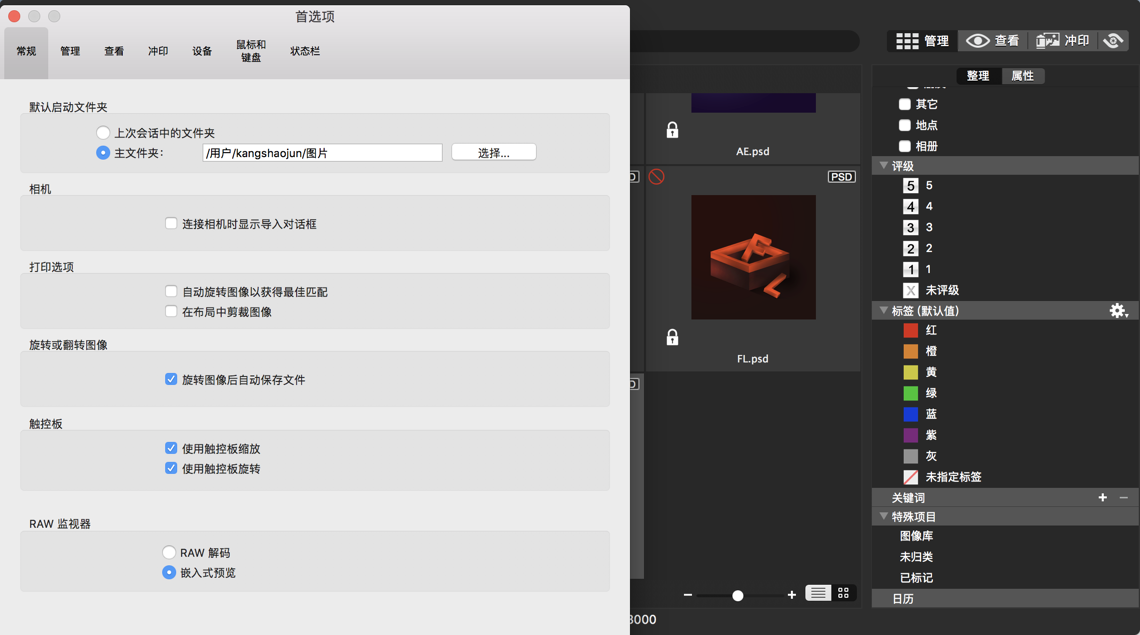Open the label settings gear icon
1140x635 pixels.
tap(1118, 311)
